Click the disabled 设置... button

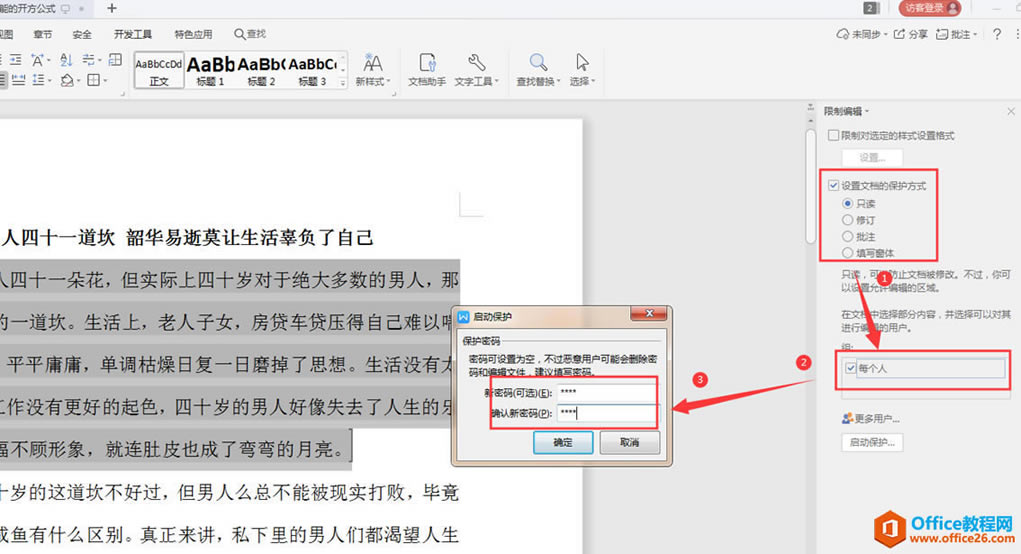tap(873, 157)
